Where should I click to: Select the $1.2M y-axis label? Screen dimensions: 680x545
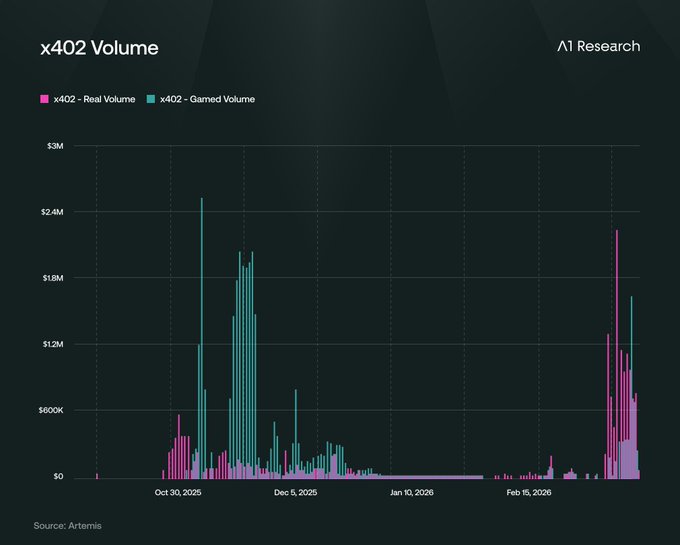pyautogui.click(x=50, y=344)
